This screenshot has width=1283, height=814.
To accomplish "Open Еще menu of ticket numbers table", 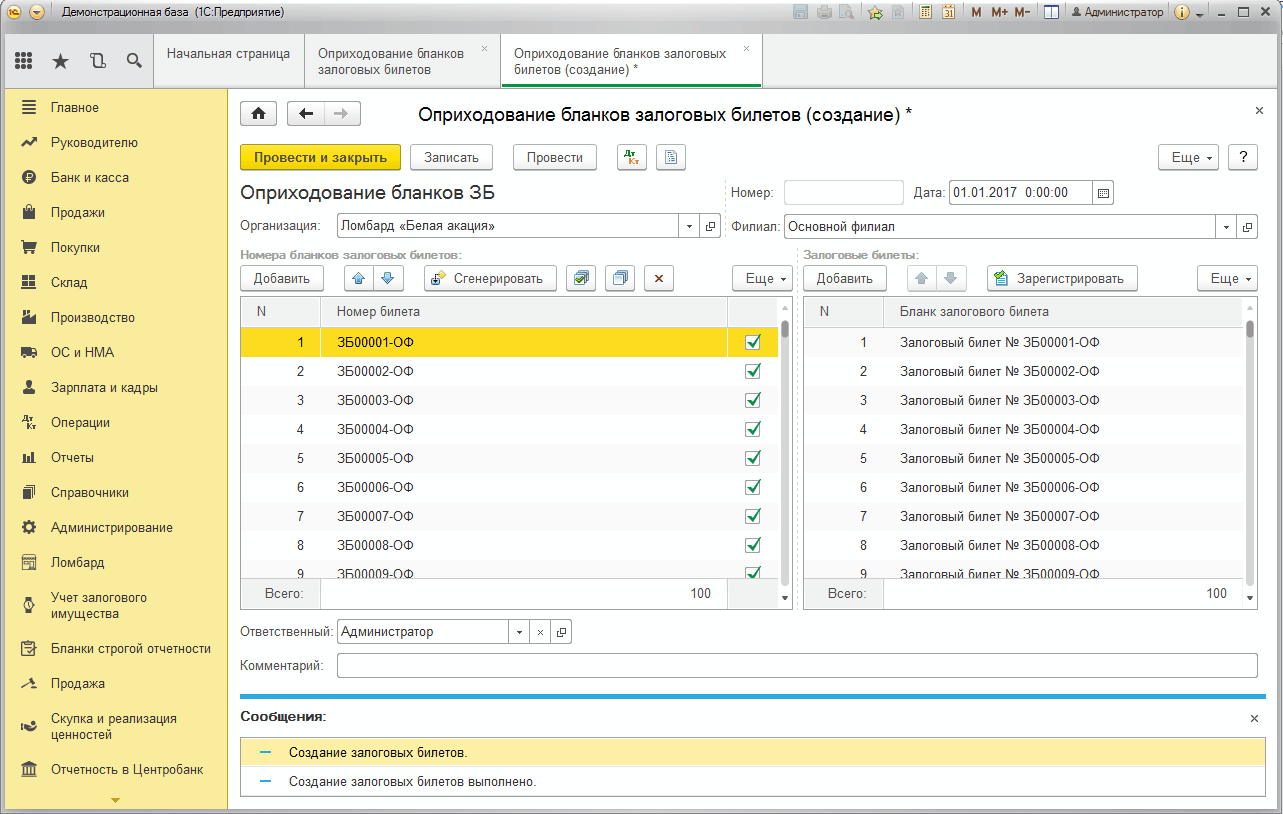I will (763, 278).
